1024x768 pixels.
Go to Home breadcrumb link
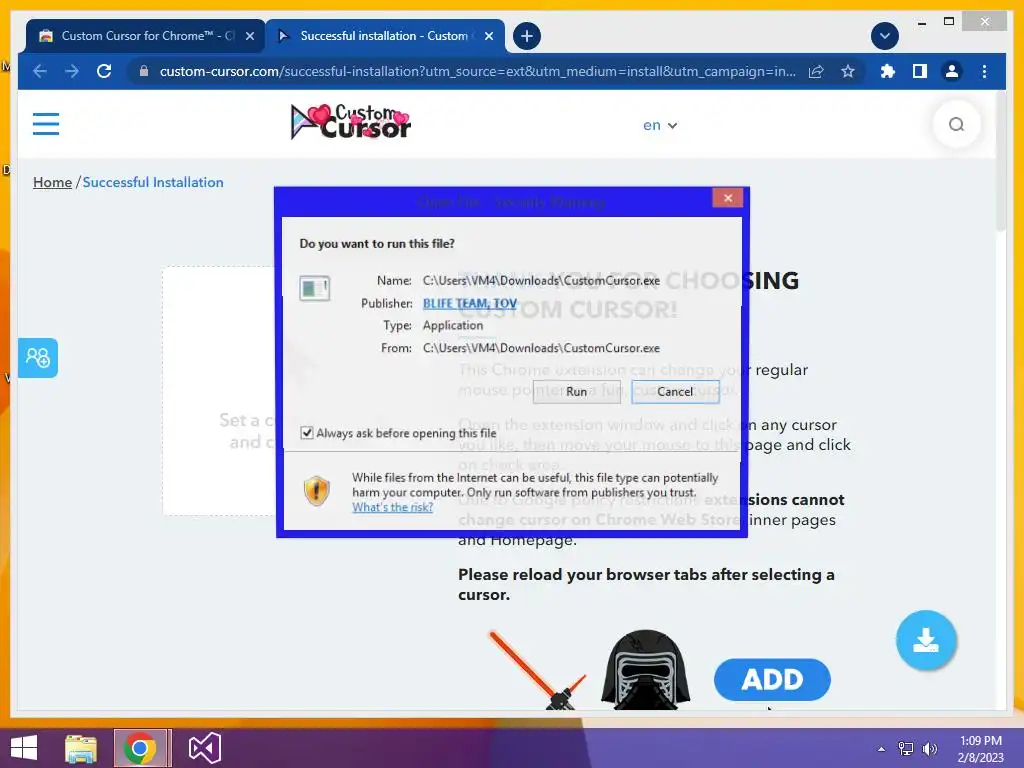point(52,183)
